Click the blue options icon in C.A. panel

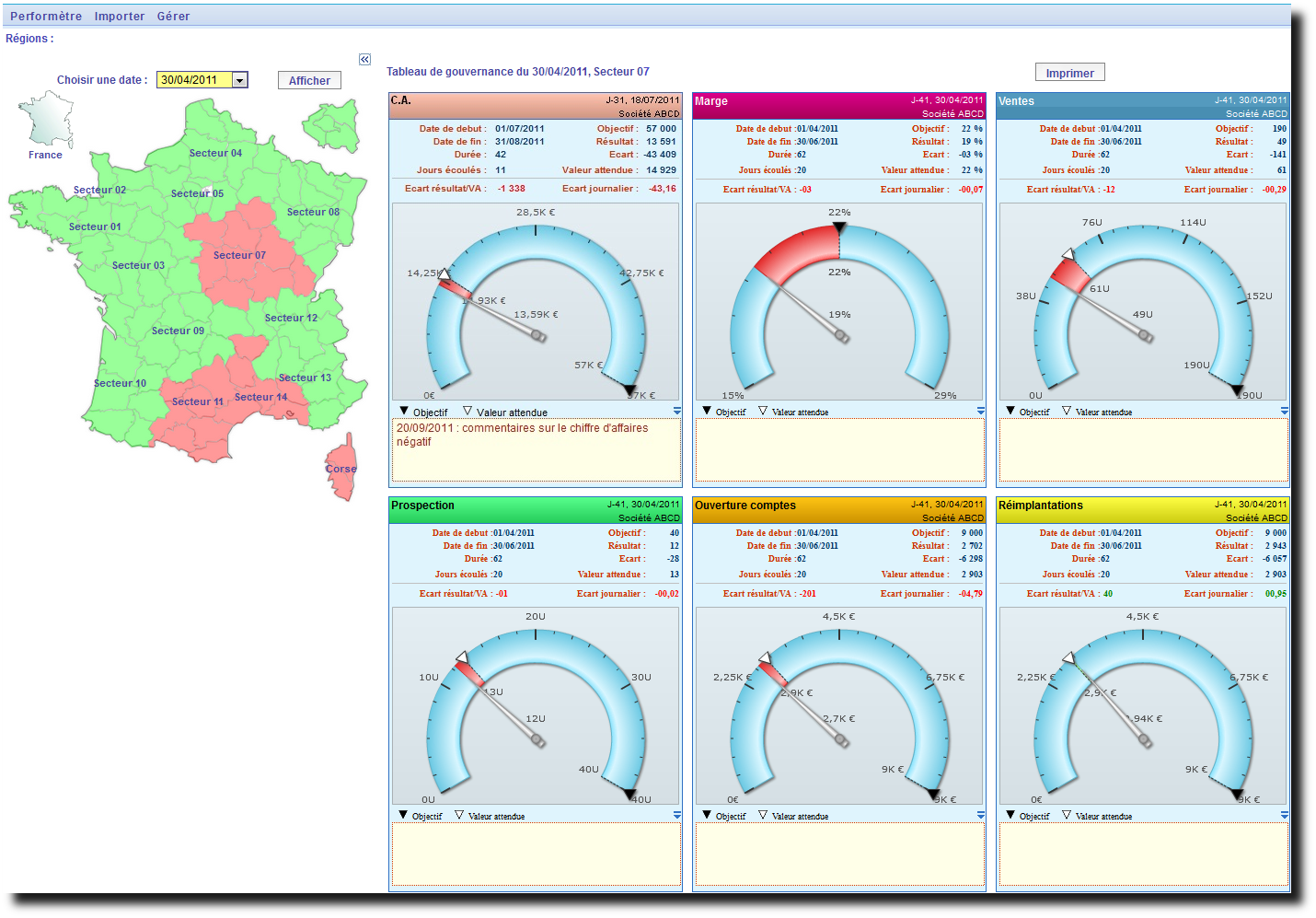coord(677,411)
